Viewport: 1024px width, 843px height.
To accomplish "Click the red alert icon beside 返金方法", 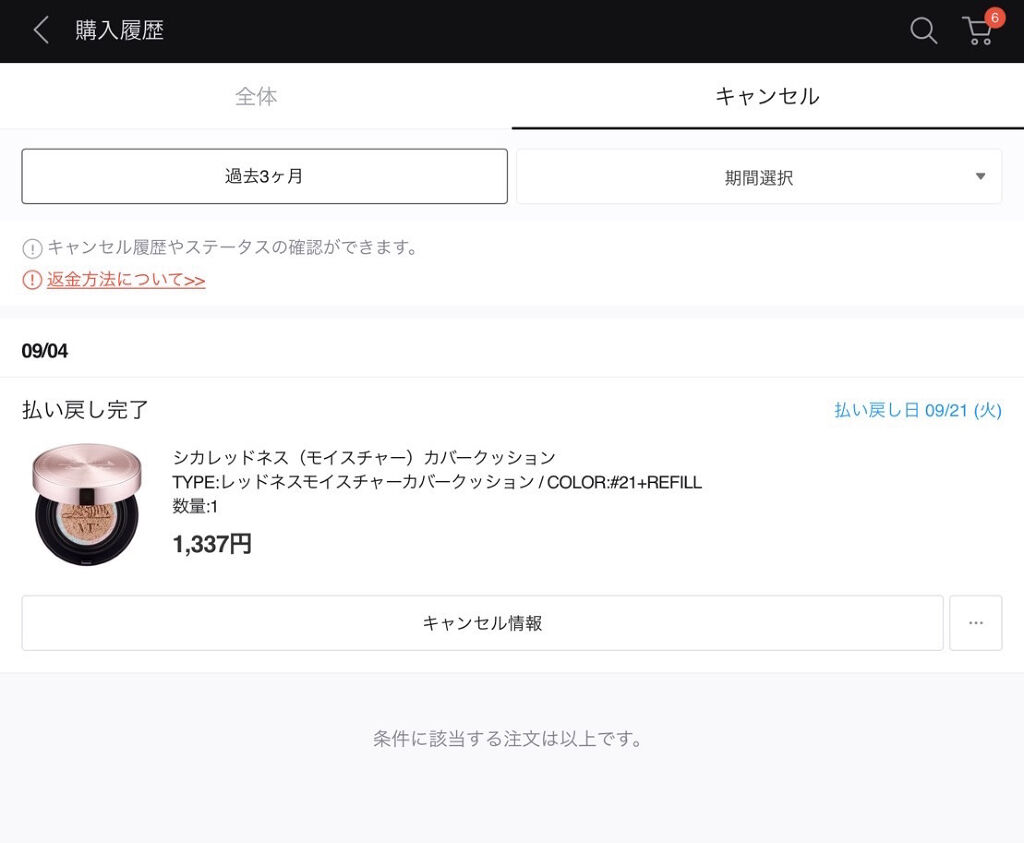I will click(32, 281).
